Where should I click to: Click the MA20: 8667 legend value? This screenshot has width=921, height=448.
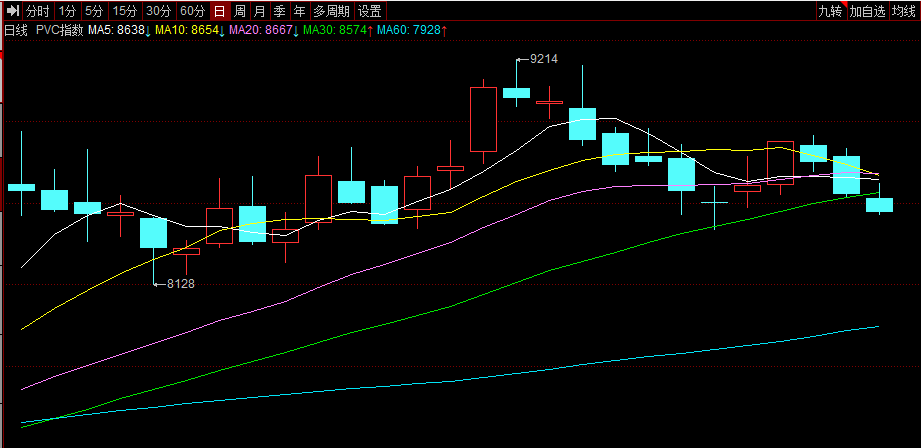point(264,30)
